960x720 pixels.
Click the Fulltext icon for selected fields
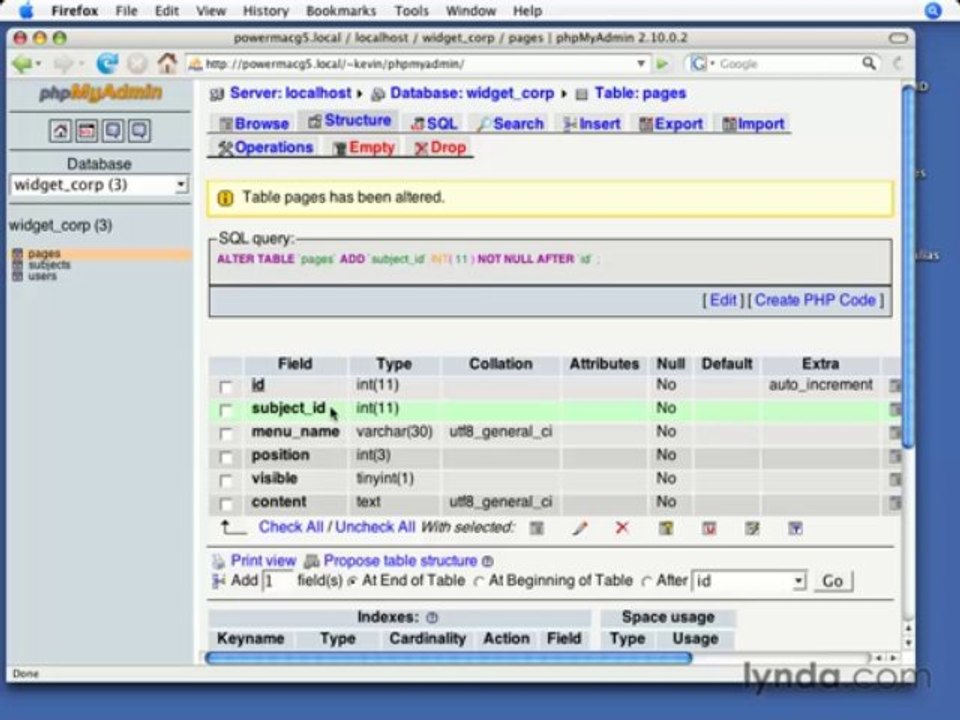click(x=795, y=528)
